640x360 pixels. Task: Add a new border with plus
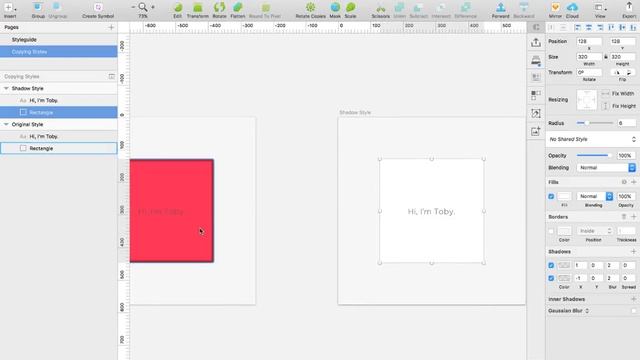(x=633, y=217)
